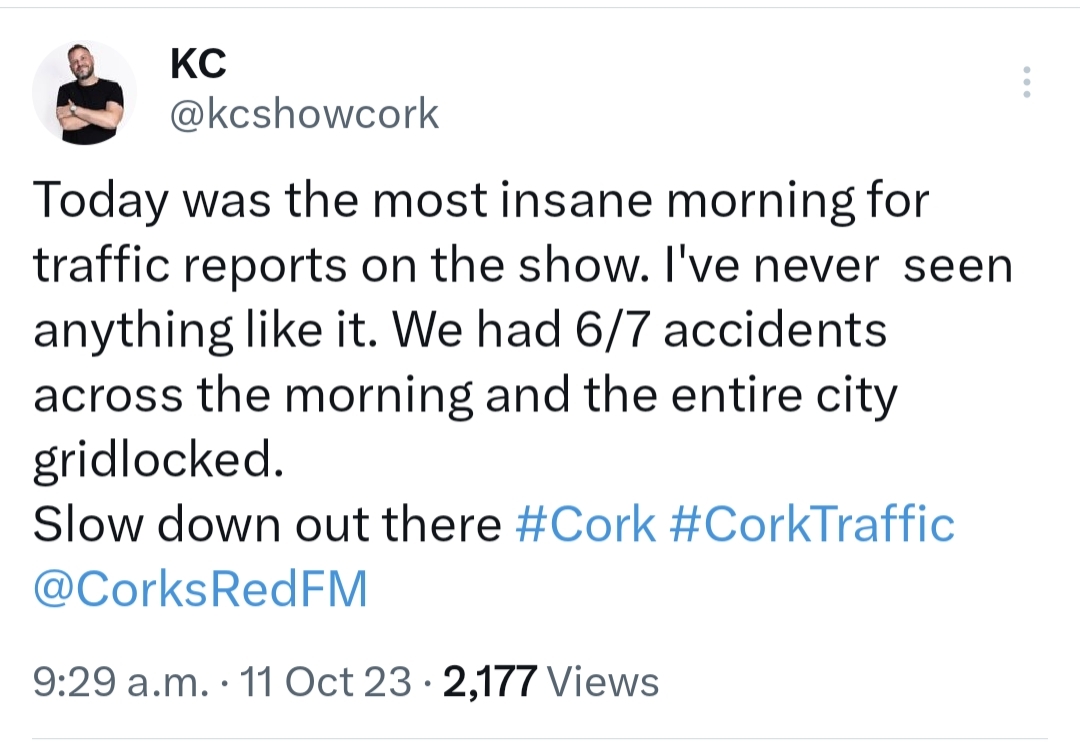Open the three-dot more options menu
The width and height of the screenshot is (1080, 744).
click(1027, 82)
